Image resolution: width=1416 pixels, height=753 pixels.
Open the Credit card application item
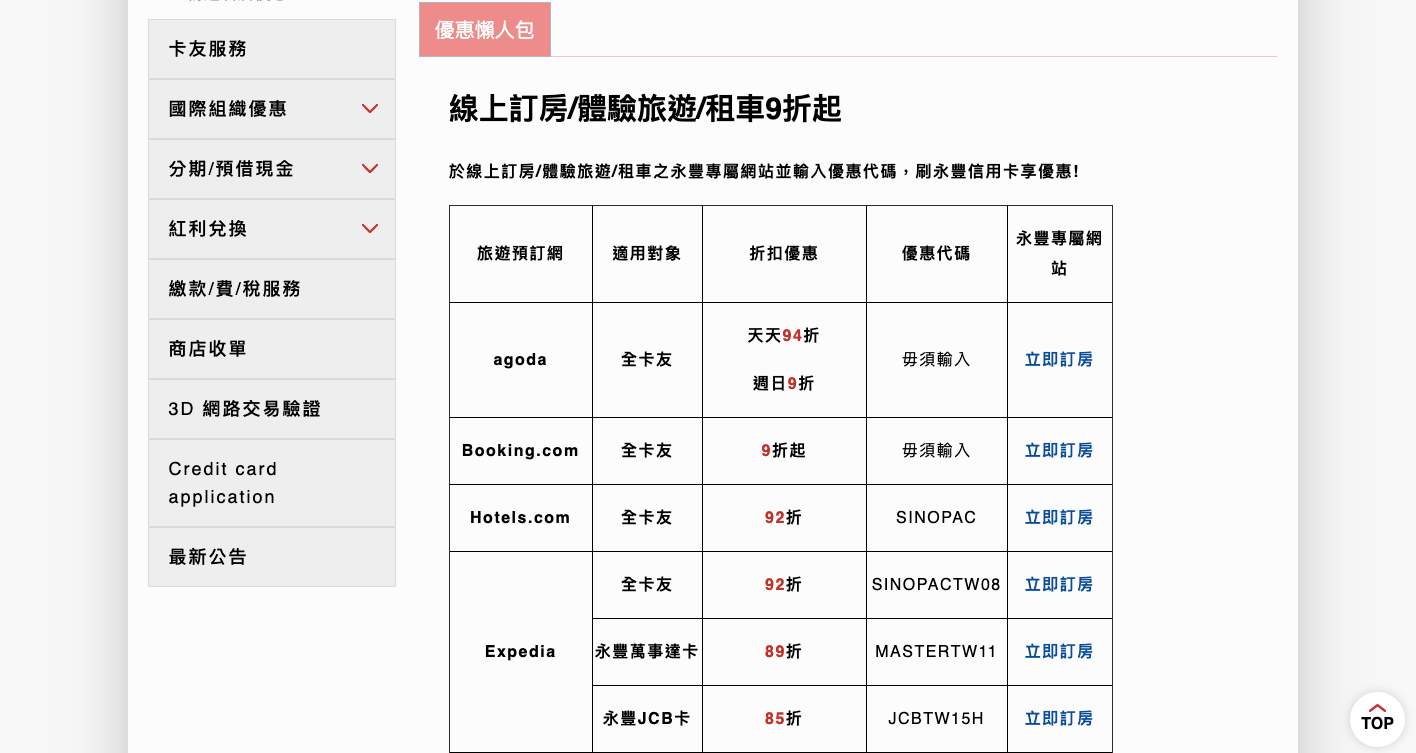click(x=271, y=483)
